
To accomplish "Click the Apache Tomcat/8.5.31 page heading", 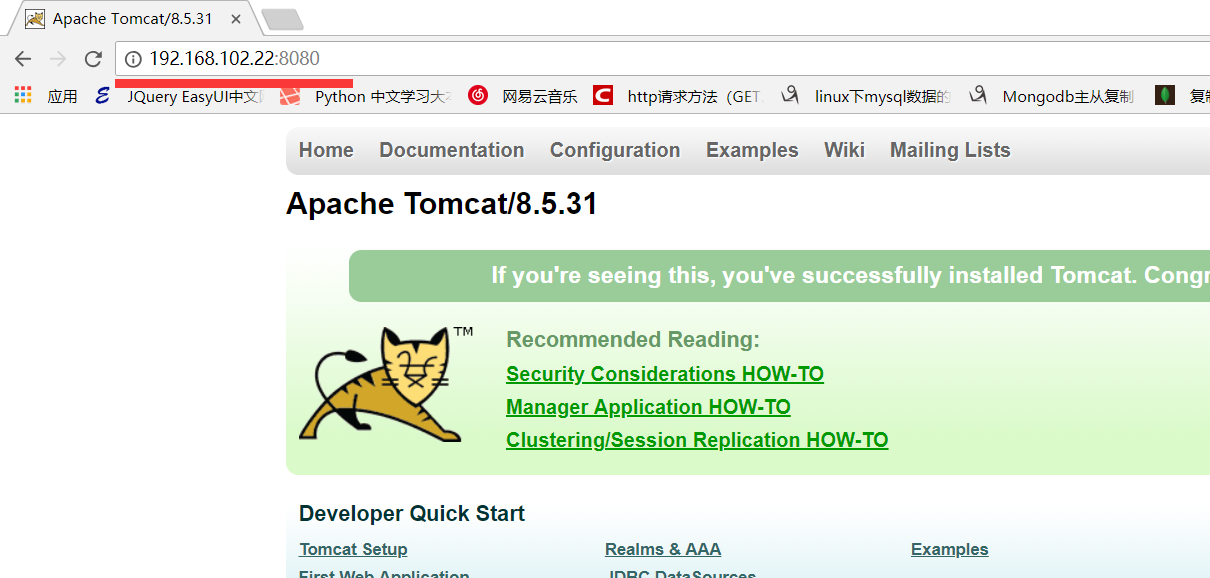I will [x=442, y=204].
